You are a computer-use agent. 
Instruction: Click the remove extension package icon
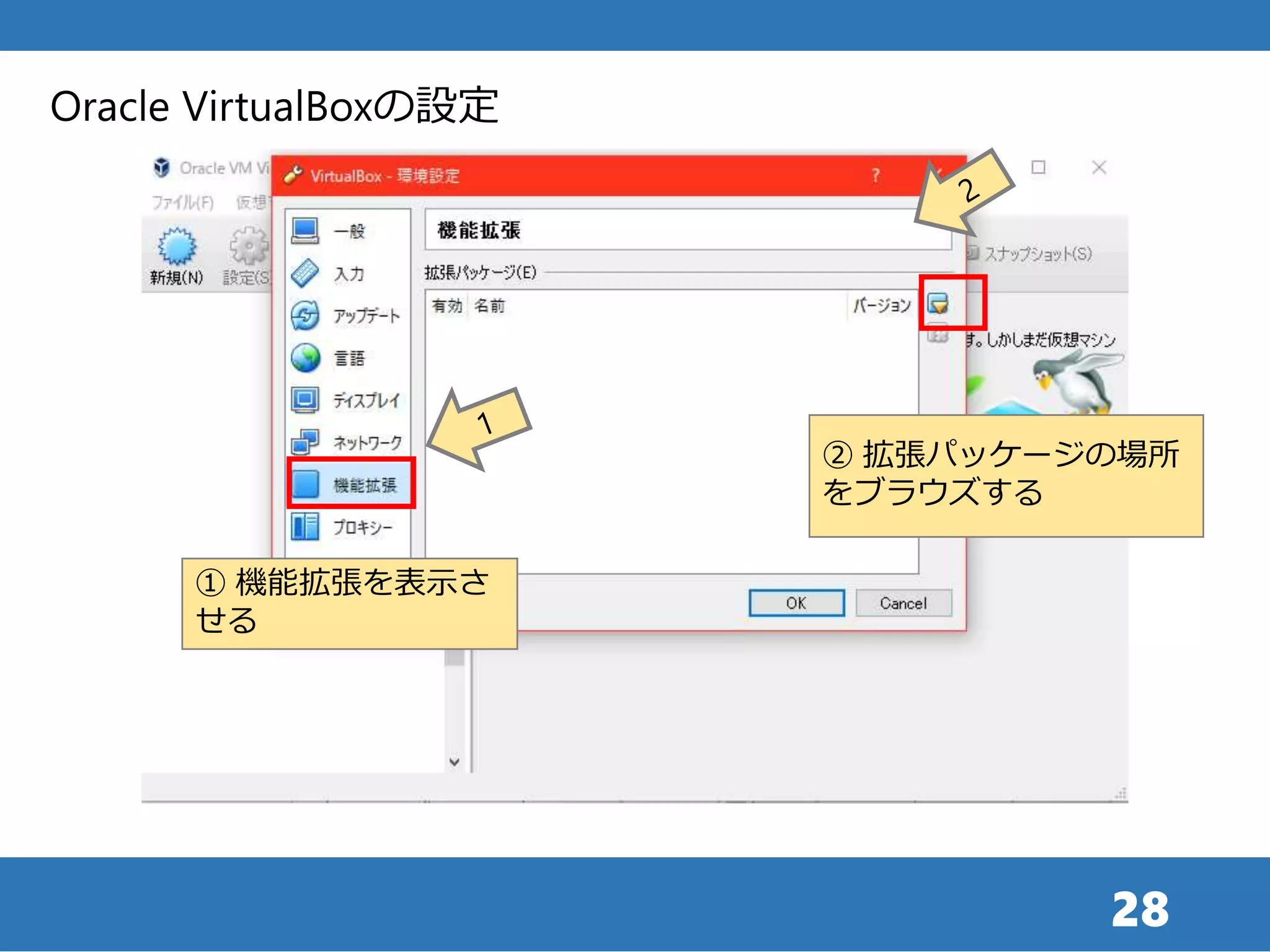(x=938, y=333)
